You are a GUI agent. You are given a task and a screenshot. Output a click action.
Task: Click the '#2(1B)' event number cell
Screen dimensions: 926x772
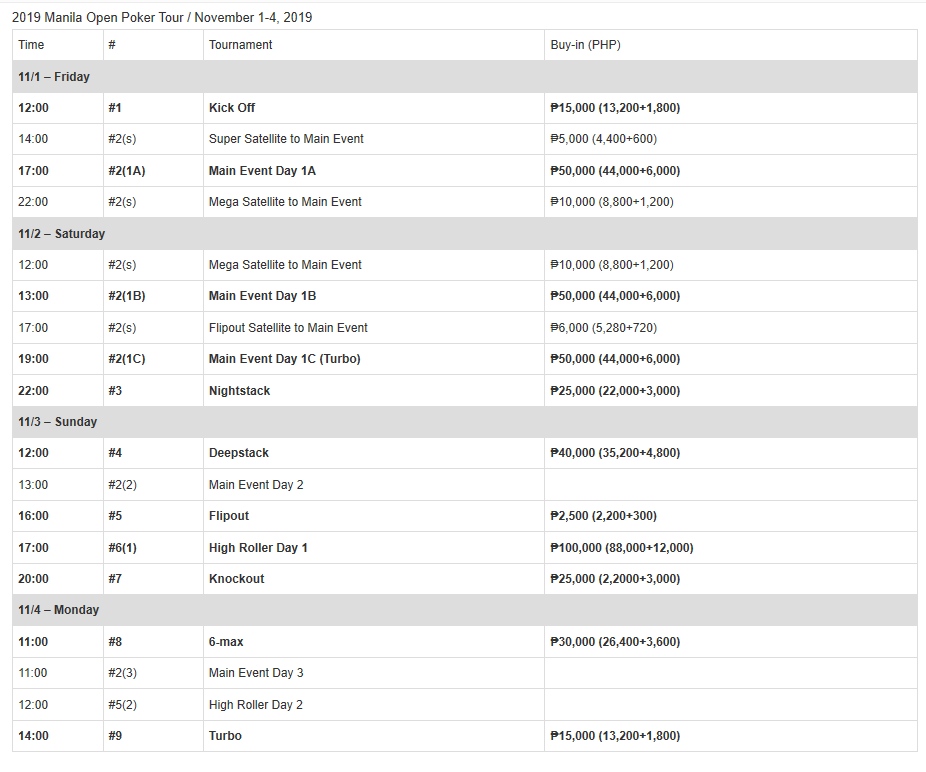pyautogui.click(x=154, y=296)
